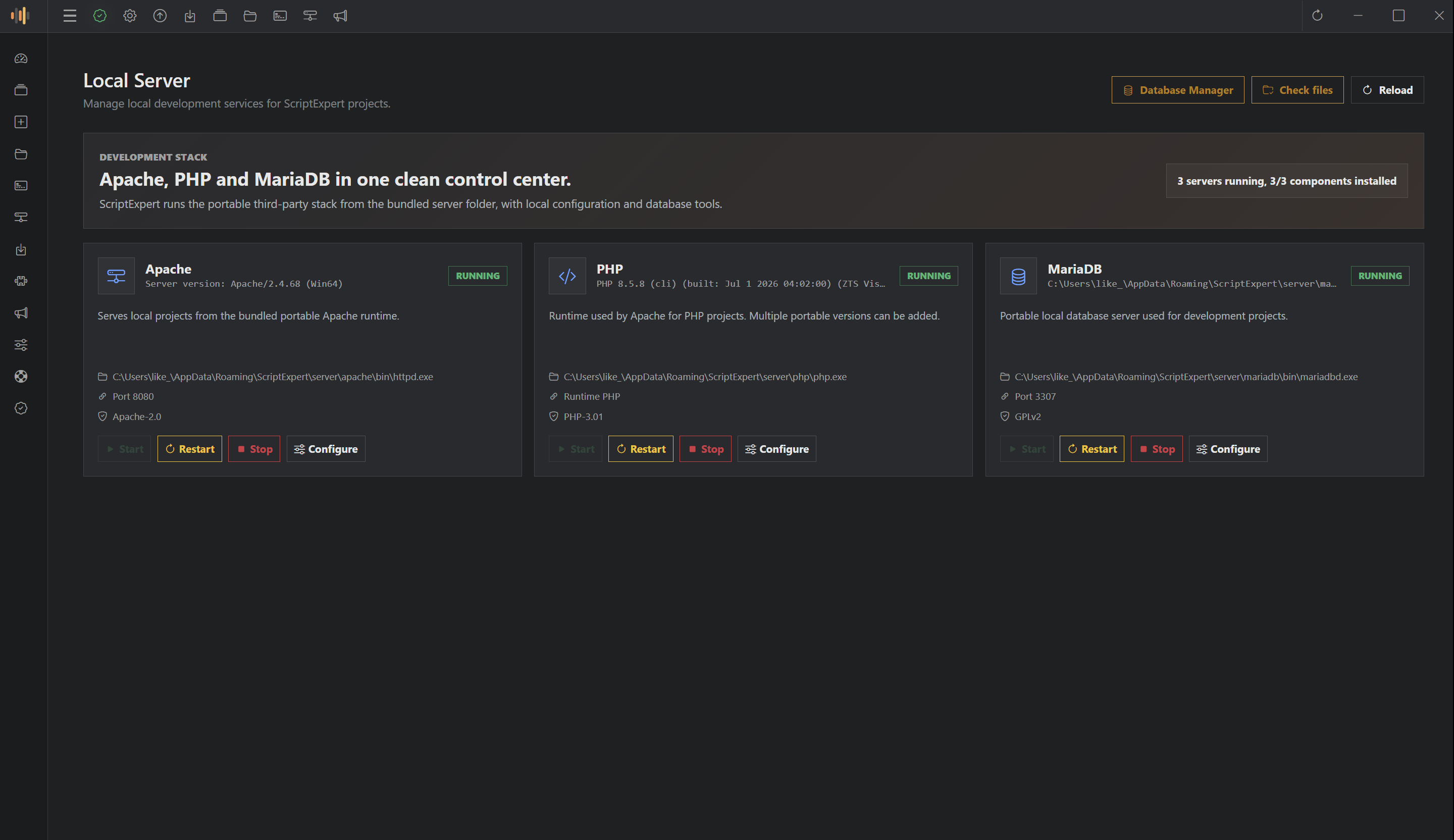Viewport: 1454px width, 840px height.
Task: Click the ScriptExpert logo in top-left corner
Action: click(x=20, y=16)
